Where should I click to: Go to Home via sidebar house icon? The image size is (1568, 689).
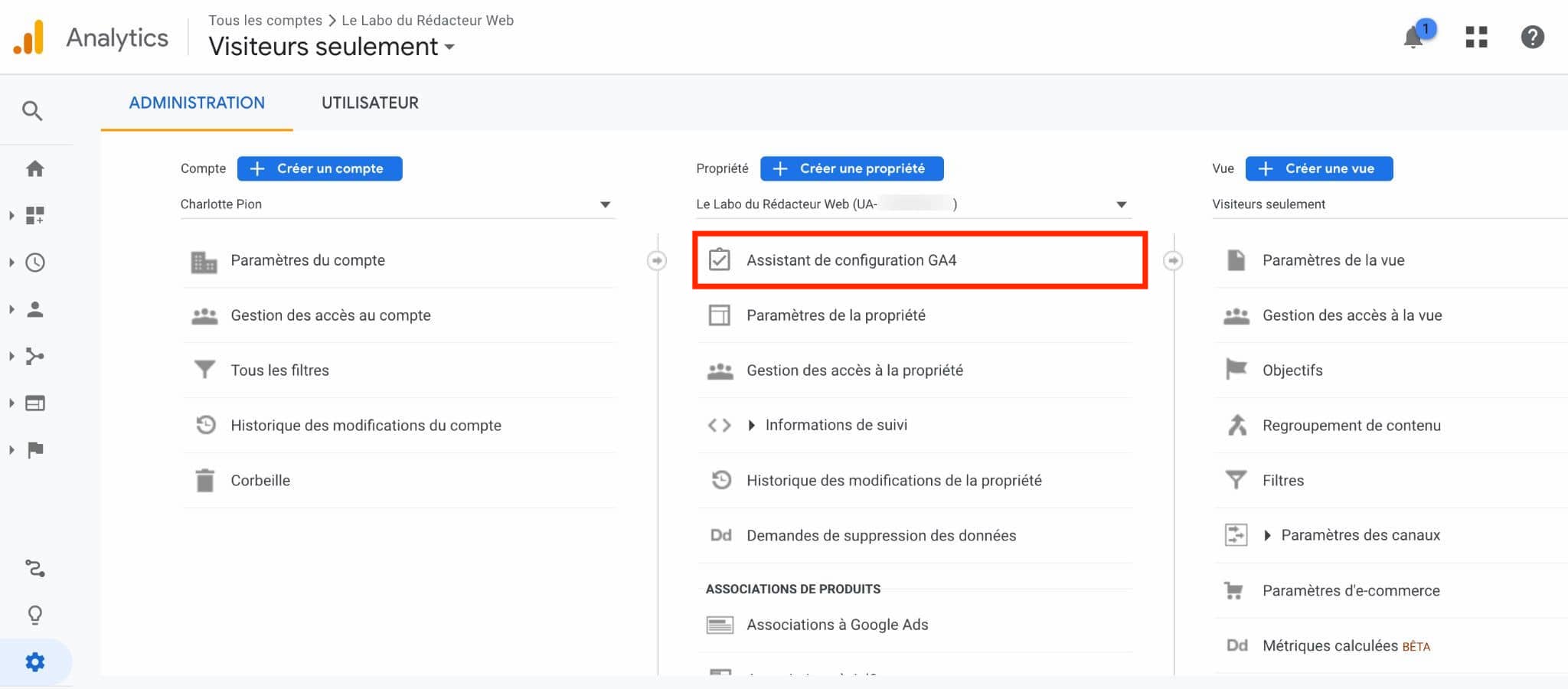[x=35, y=168]
